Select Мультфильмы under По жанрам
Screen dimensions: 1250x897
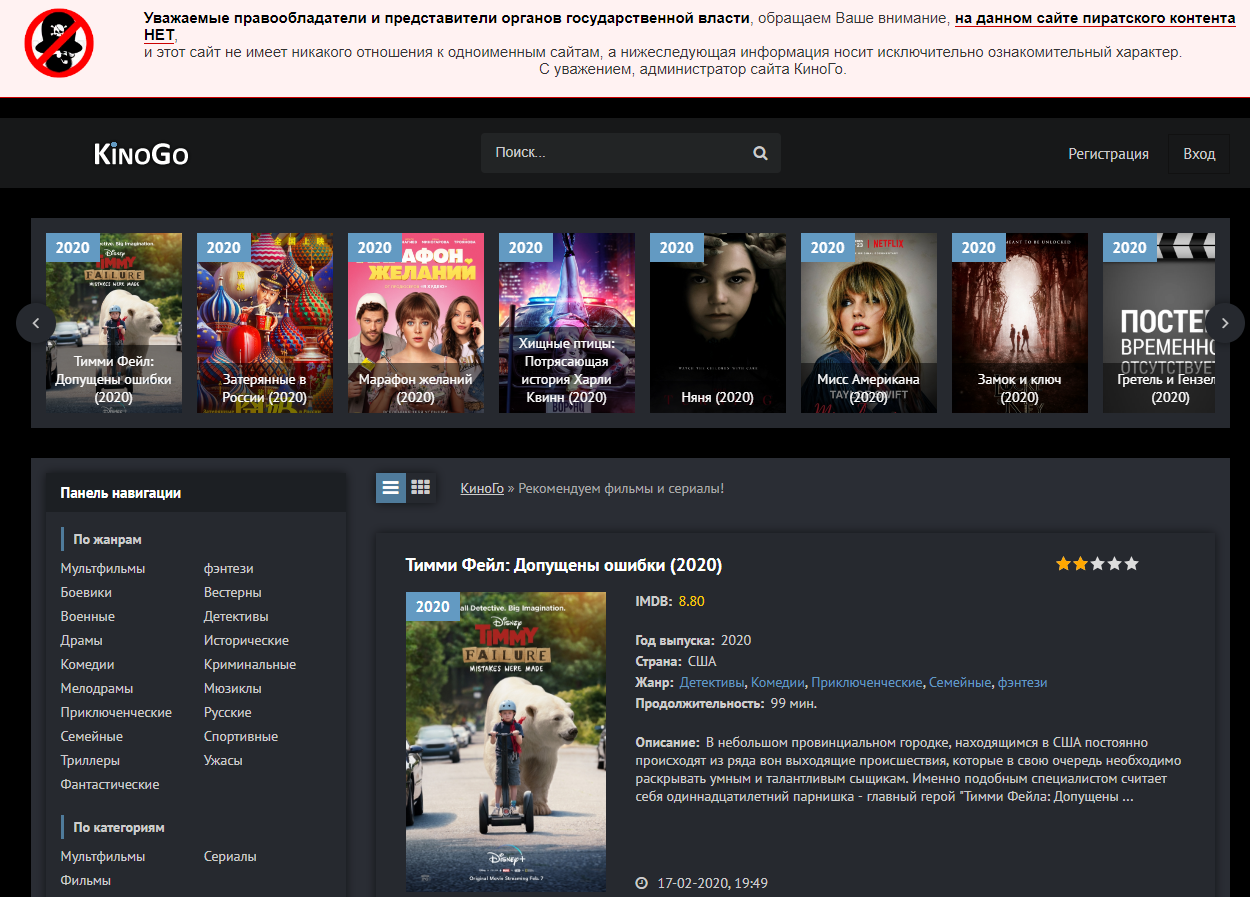[x=102, y=568]
